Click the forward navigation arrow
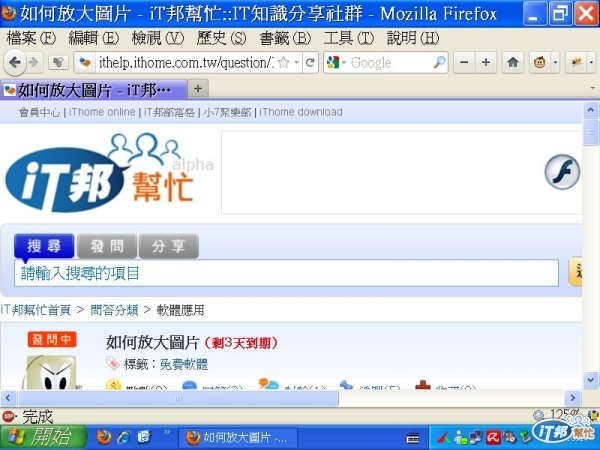 point(34,62)
